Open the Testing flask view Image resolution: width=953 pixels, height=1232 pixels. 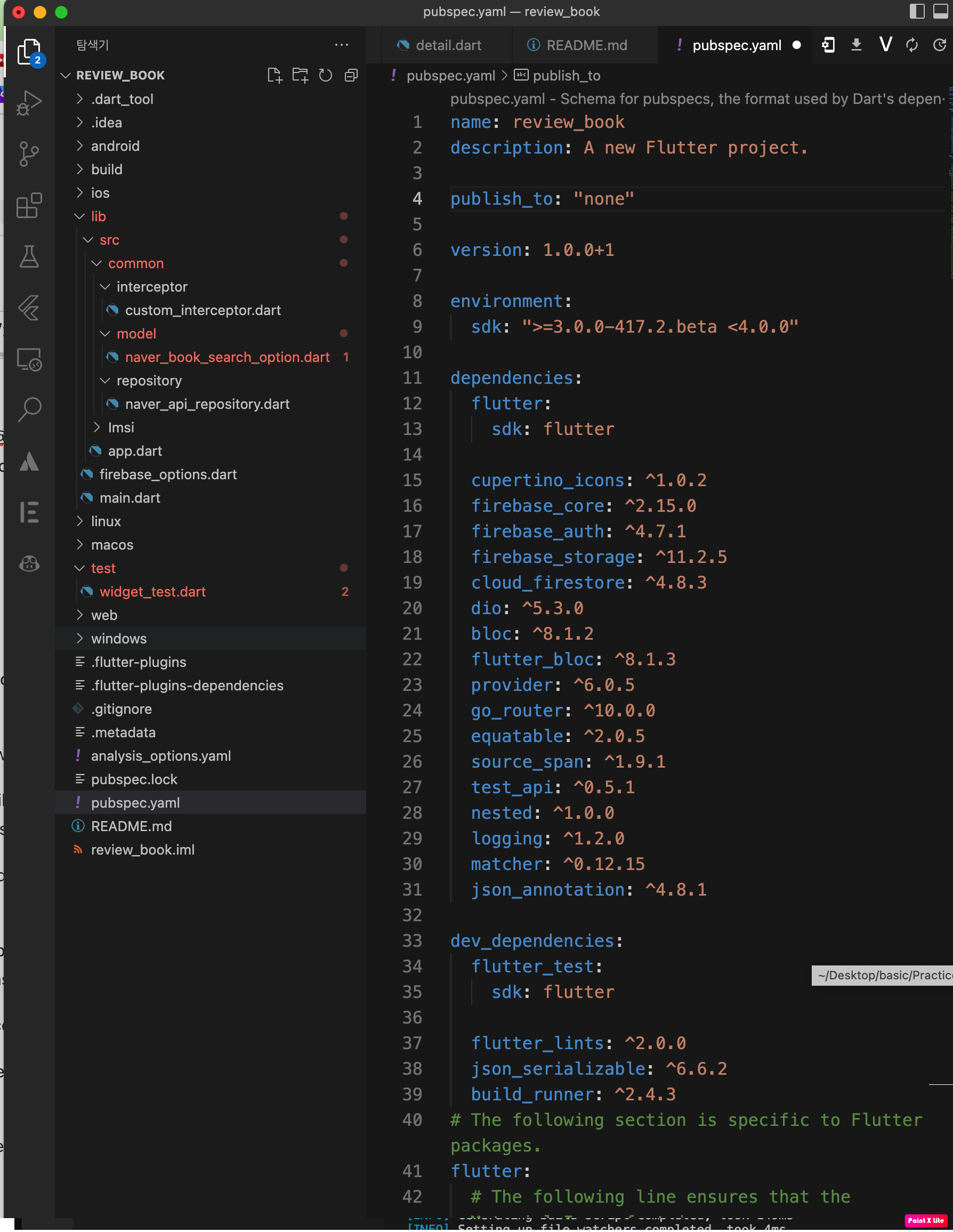coord(29,256)
